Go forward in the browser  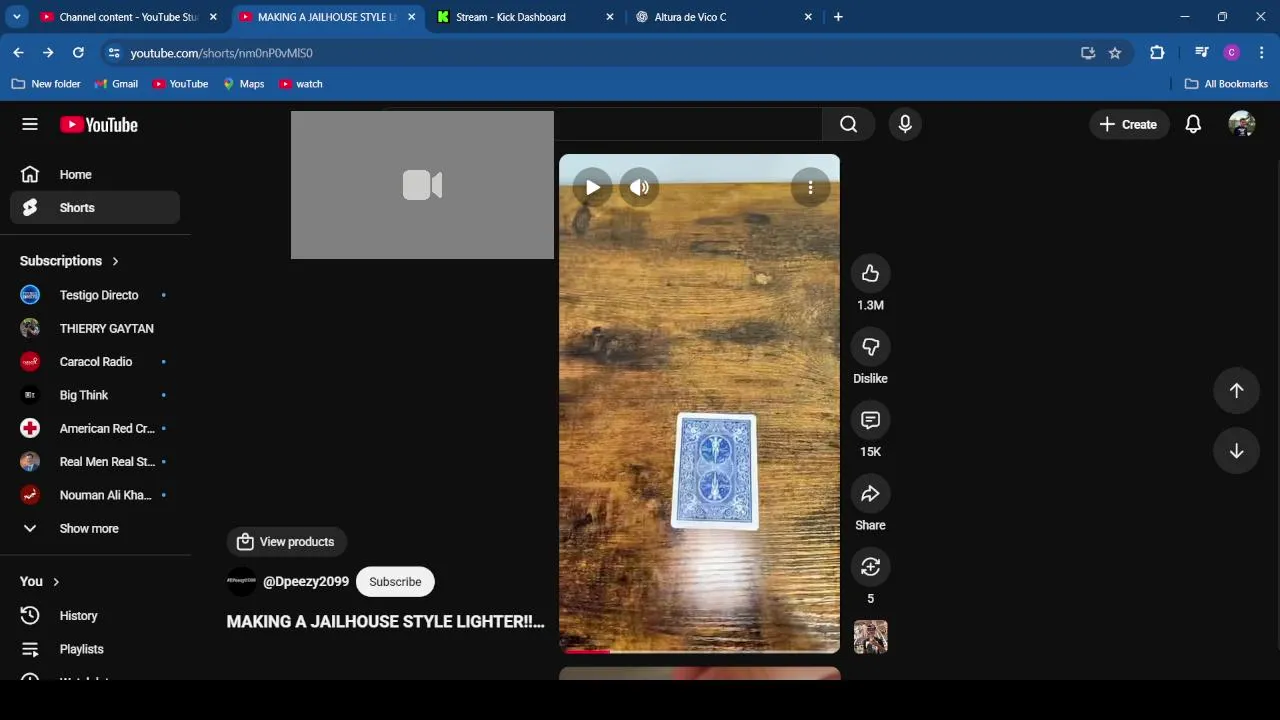48,53
